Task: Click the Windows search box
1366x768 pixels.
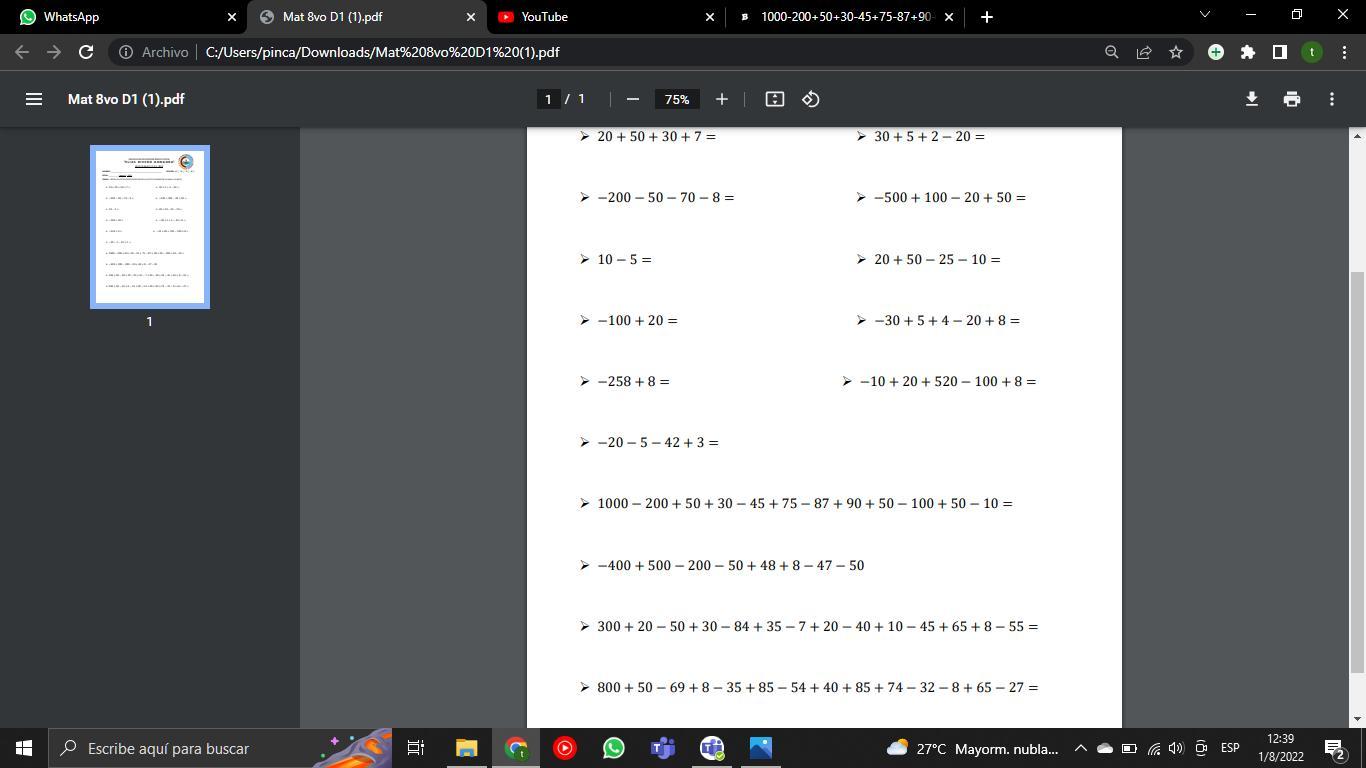Action: click(220, 748)
